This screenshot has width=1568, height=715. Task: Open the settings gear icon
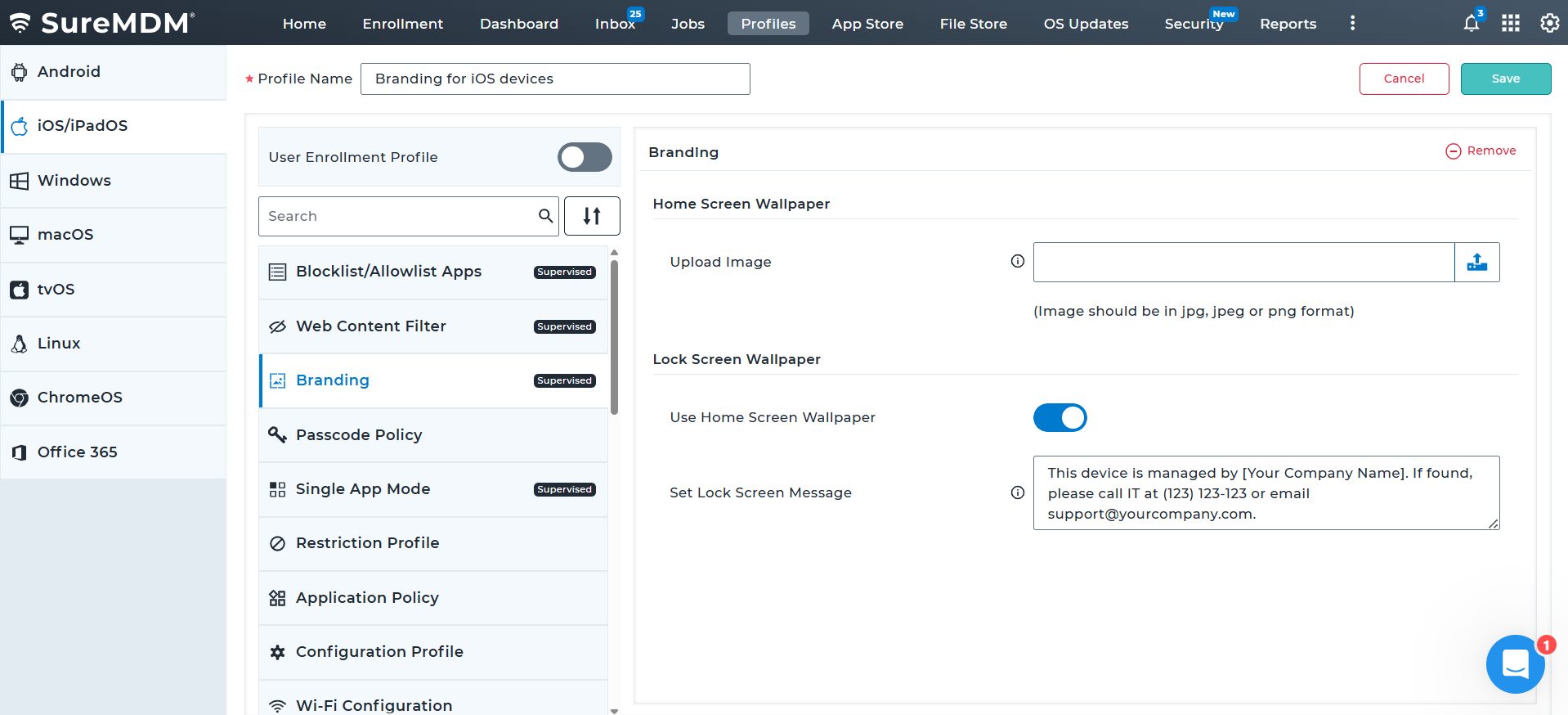(1549, 23)
